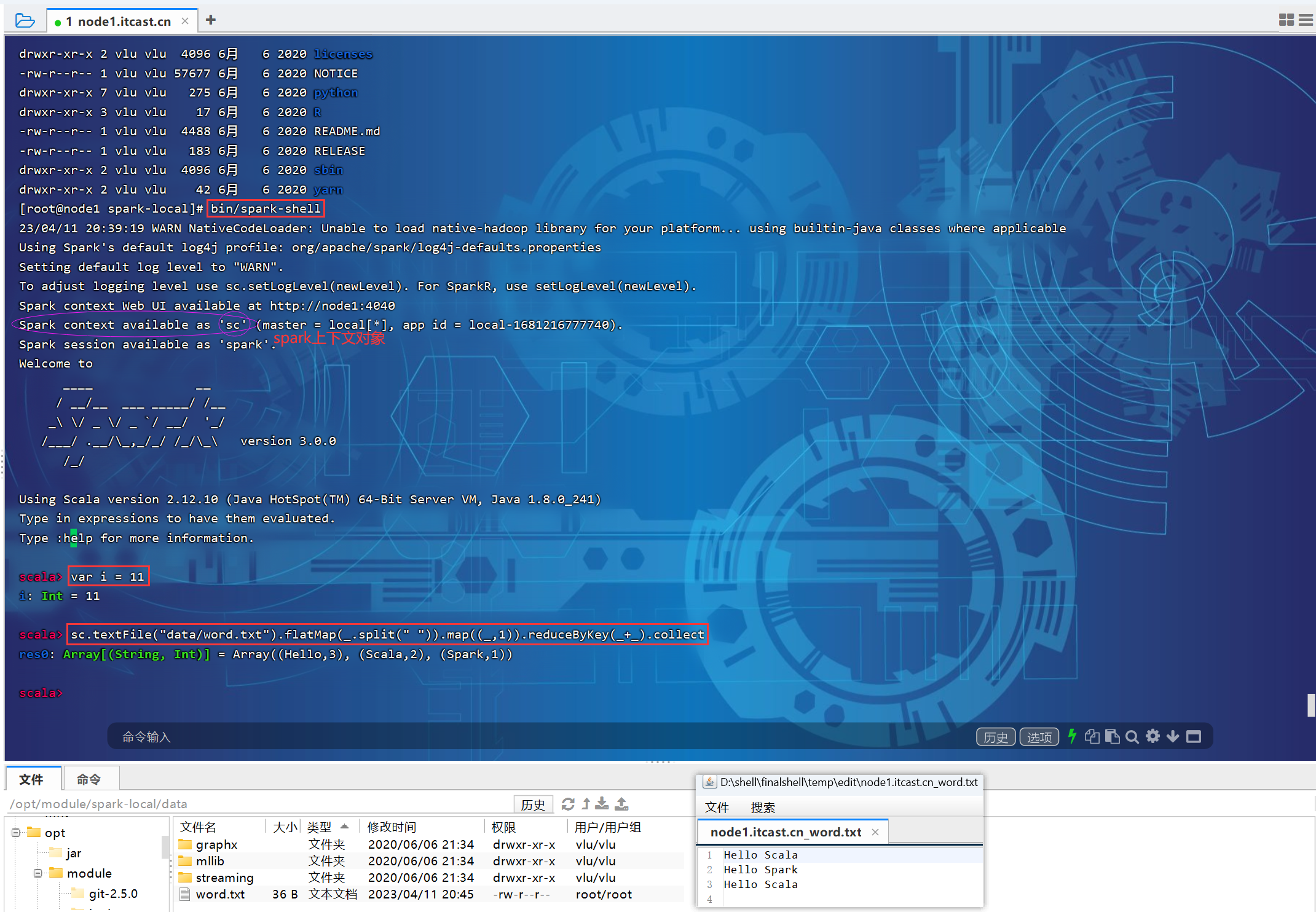1316x912 pixels.
Task: Click the graphx folder icon
Action: pos(185,844)
